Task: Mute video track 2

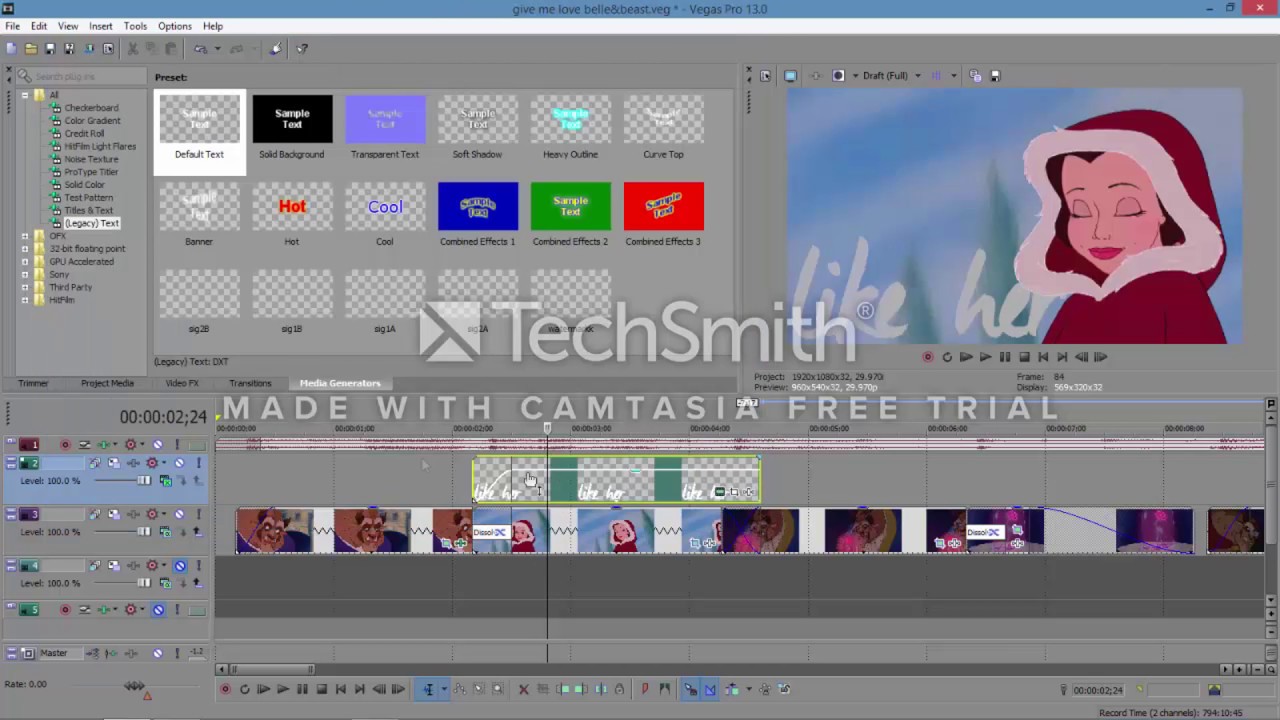Action: (x=180, y=463)
